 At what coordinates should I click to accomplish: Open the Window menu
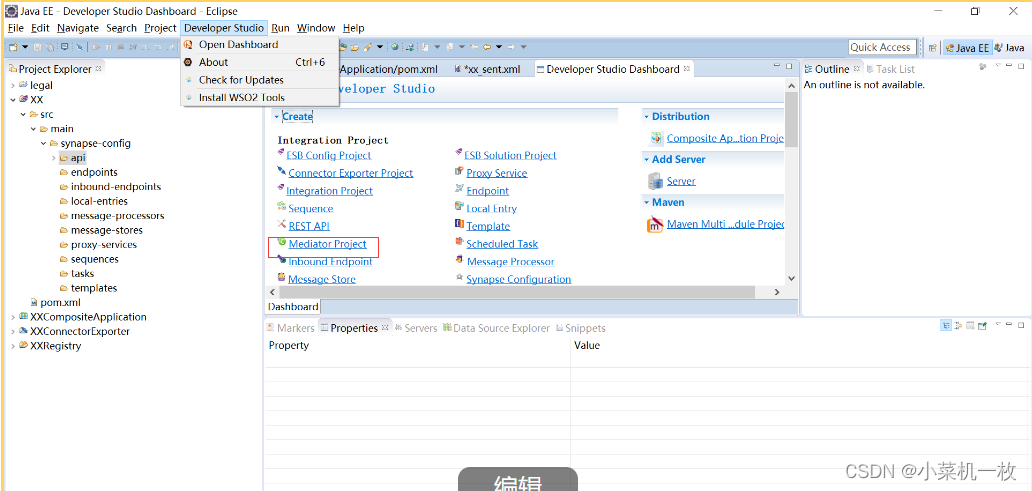316,28
